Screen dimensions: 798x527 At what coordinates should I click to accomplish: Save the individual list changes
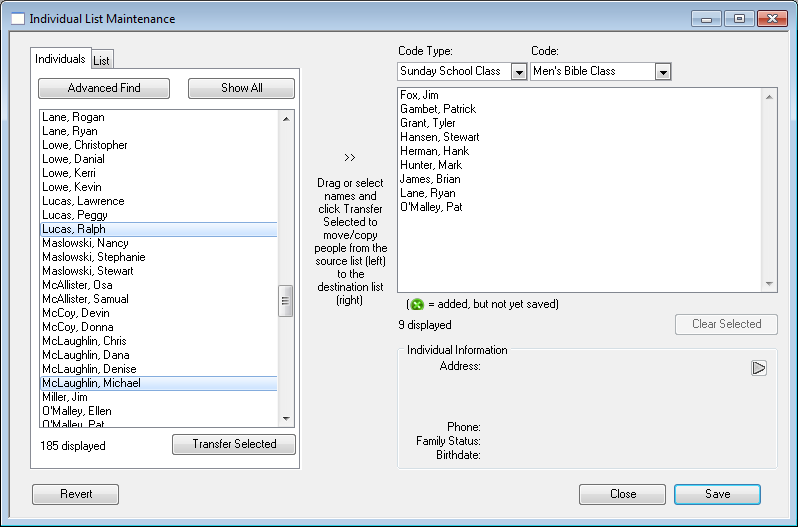click(717, 494)
